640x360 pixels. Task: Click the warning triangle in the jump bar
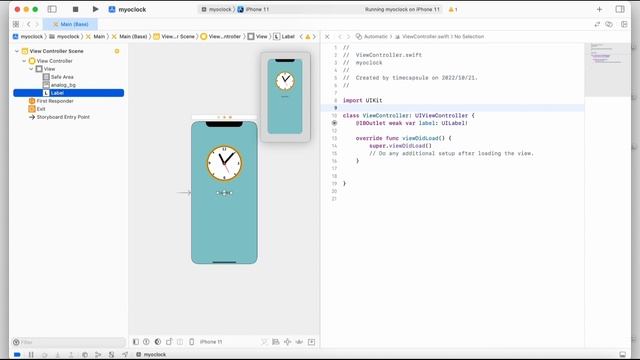[x=308, y=36]
